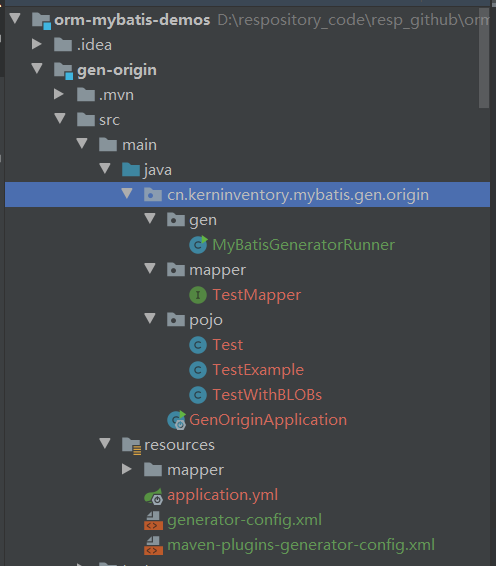Select the gen-origin module label

117,70
